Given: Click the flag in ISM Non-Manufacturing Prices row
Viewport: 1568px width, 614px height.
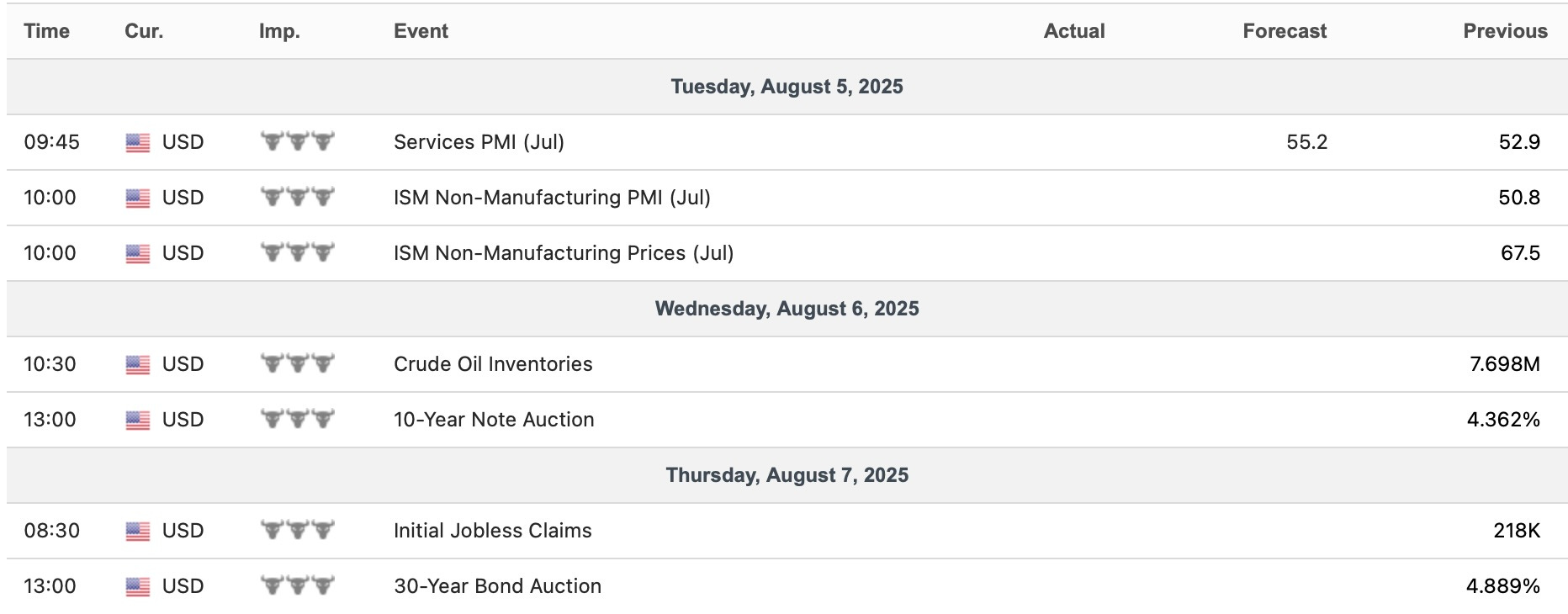Looking at the screenshot, I should click(138, 254).
